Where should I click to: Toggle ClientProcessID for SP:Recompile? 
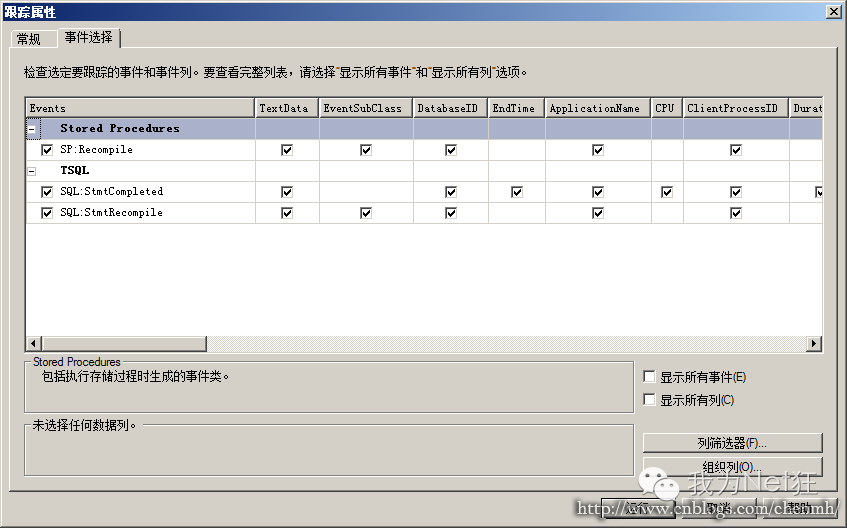click(x=736, y=150)
